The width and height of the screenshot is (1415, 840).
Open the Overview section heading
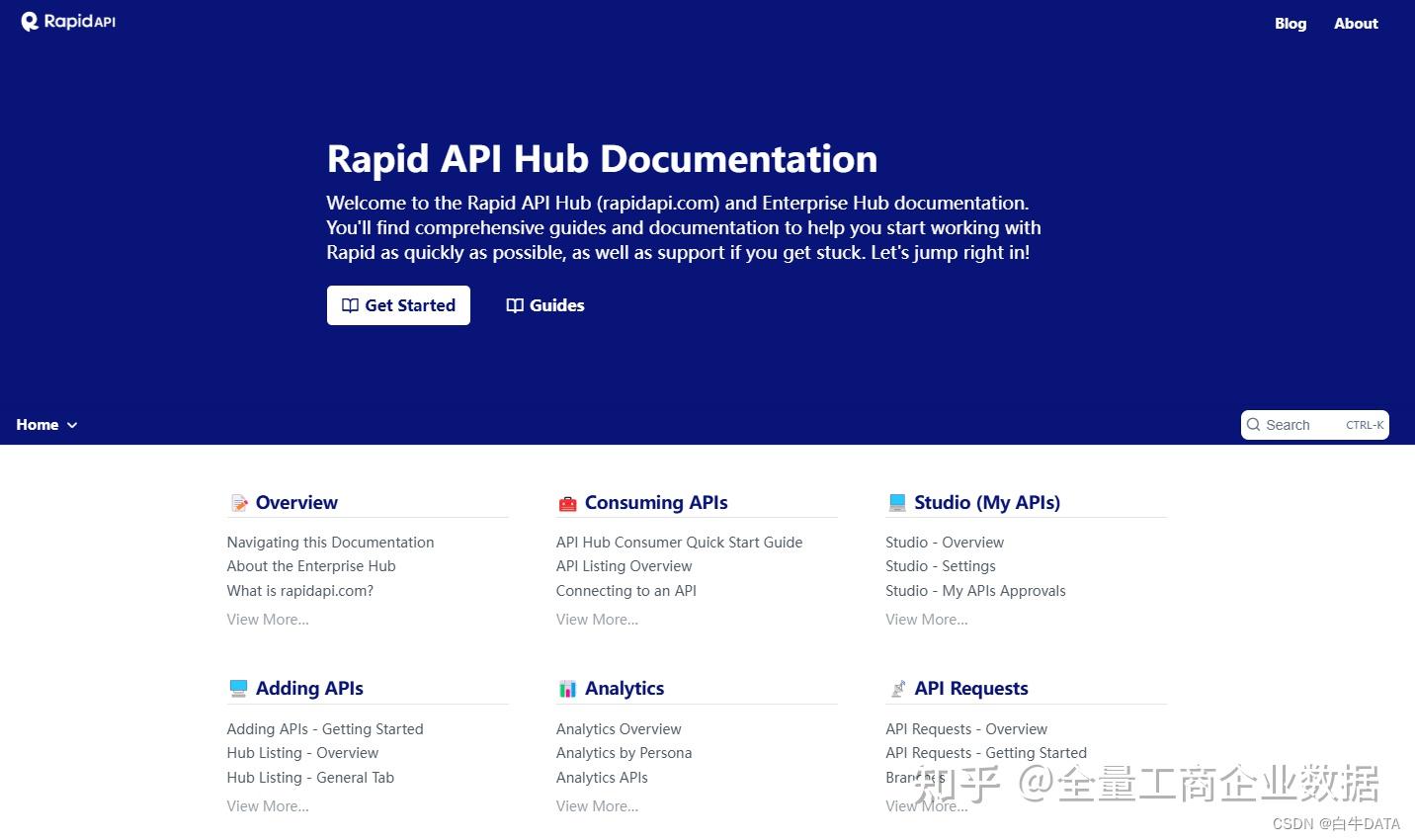[x=296, y=503]
